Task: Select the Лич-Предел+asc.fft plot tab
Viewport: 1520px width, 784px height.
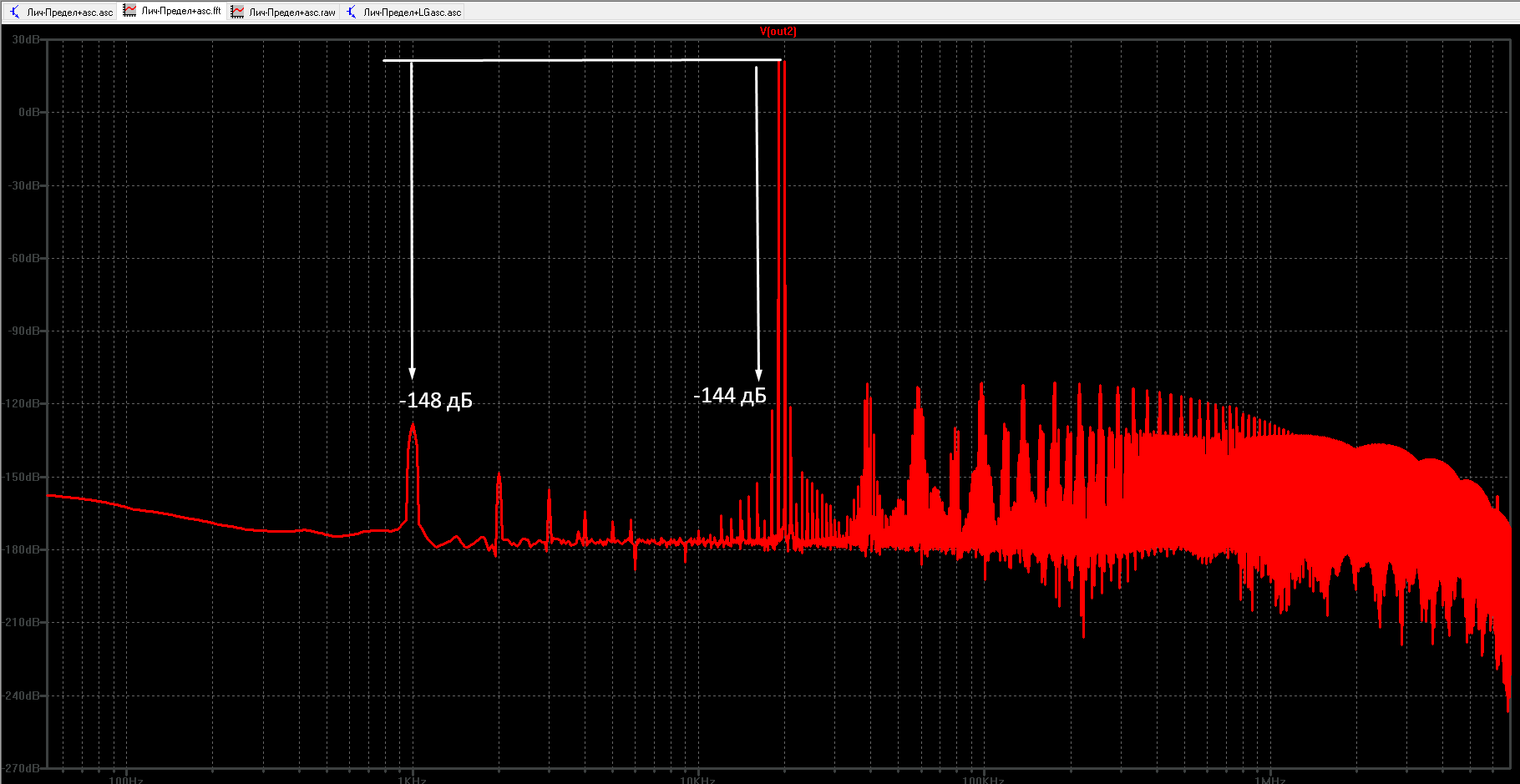Action: [x=172, y=11]
